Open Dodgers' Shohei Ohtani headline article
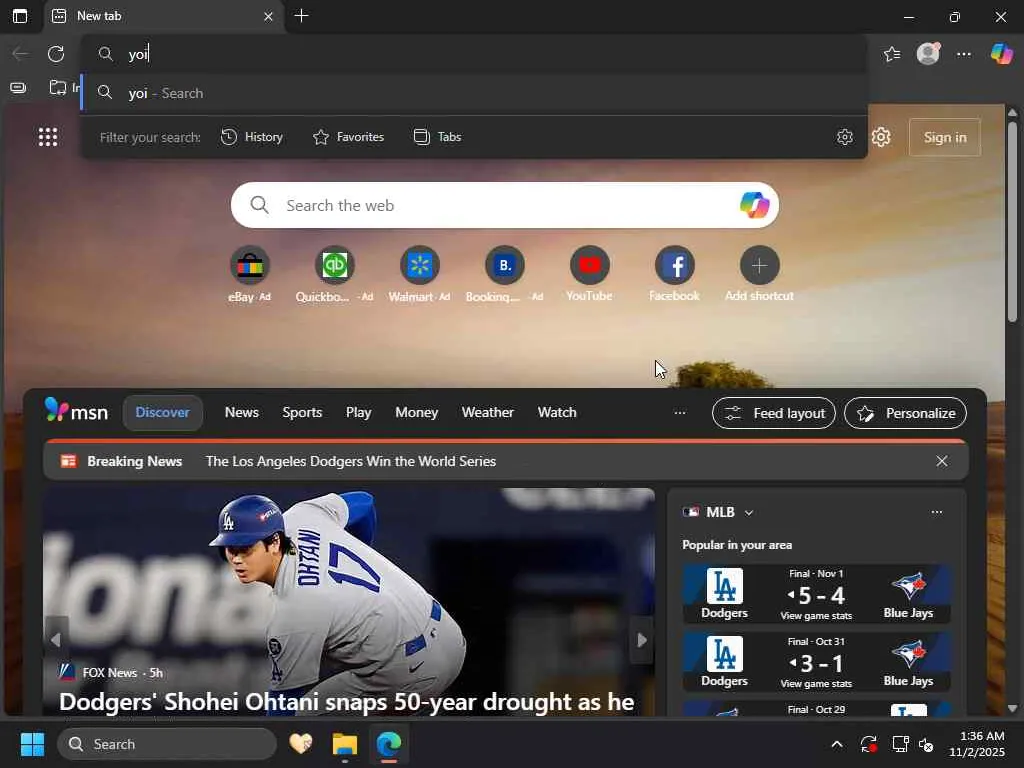Screen dimensions: 1024x768 click(x=347, y=702)
